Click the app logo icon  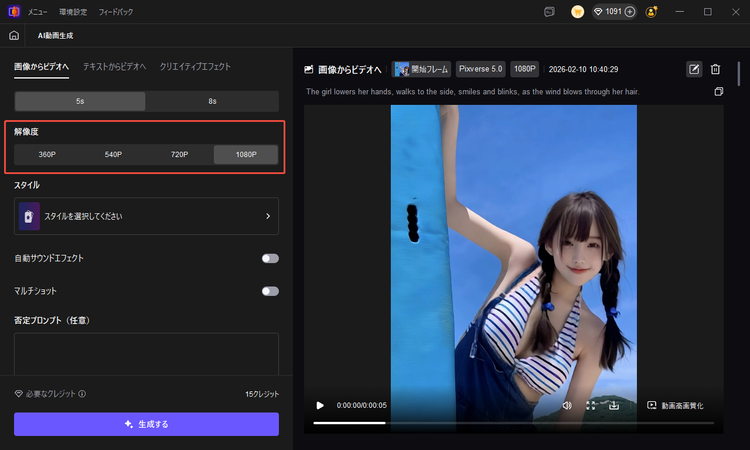(14, 11)
